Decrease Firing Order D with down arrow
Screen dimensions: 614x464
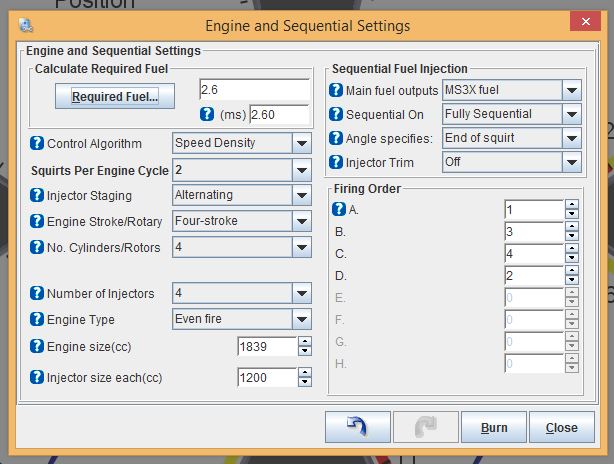pyautogui.click(x=572, y=280)
